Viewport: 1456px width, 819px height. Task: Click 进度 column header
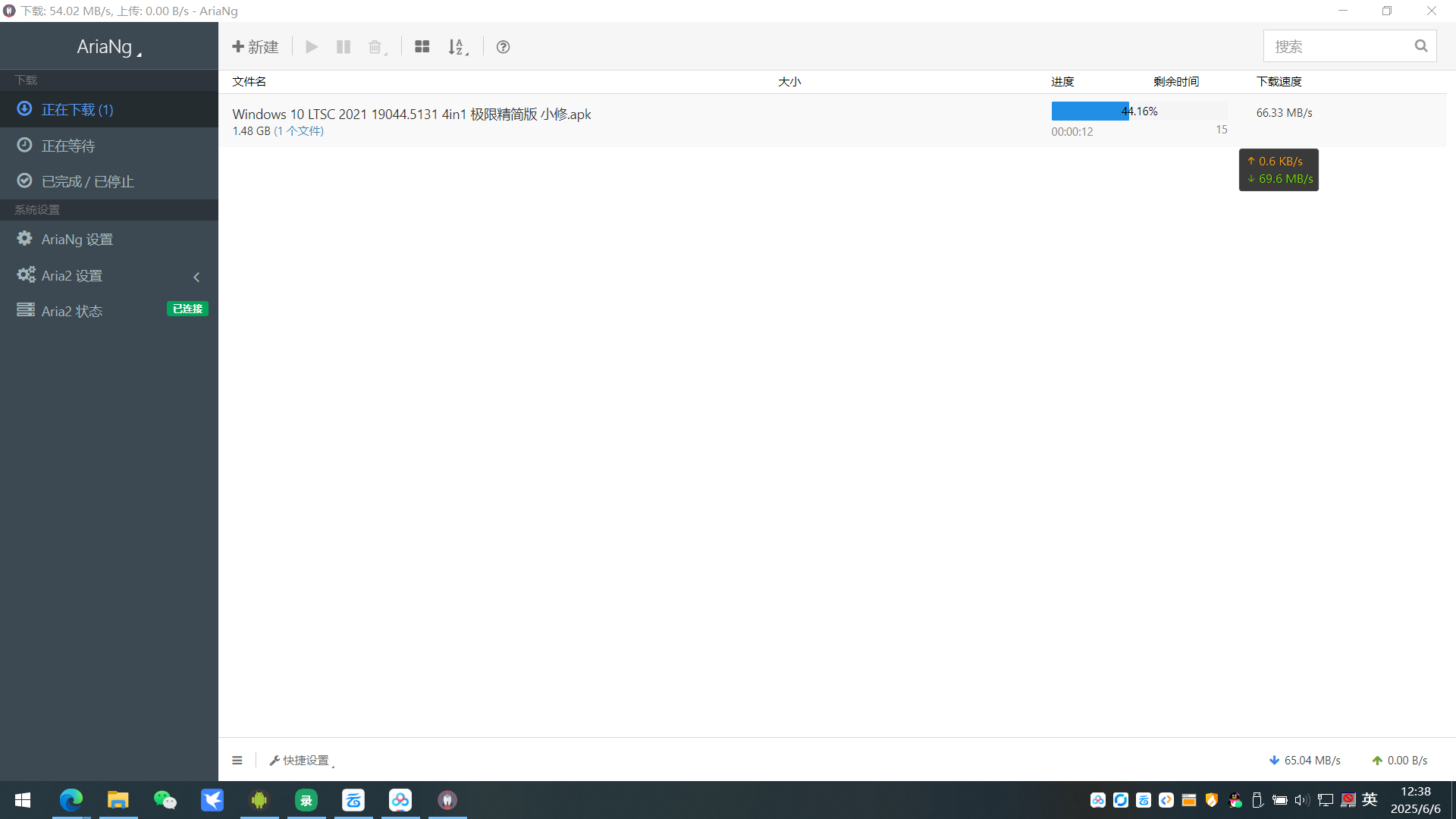pyautogui.click(x=1062, y=82)
